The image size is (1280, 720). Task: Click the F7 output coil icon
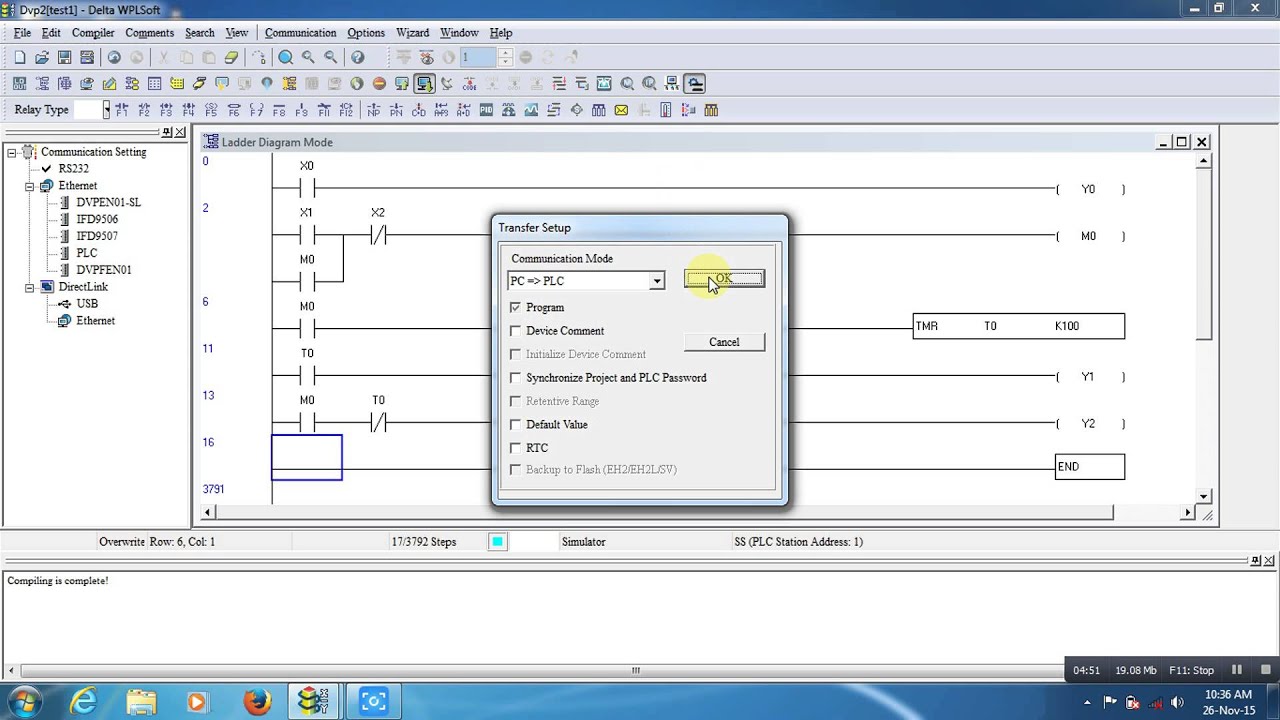[256, 110]
